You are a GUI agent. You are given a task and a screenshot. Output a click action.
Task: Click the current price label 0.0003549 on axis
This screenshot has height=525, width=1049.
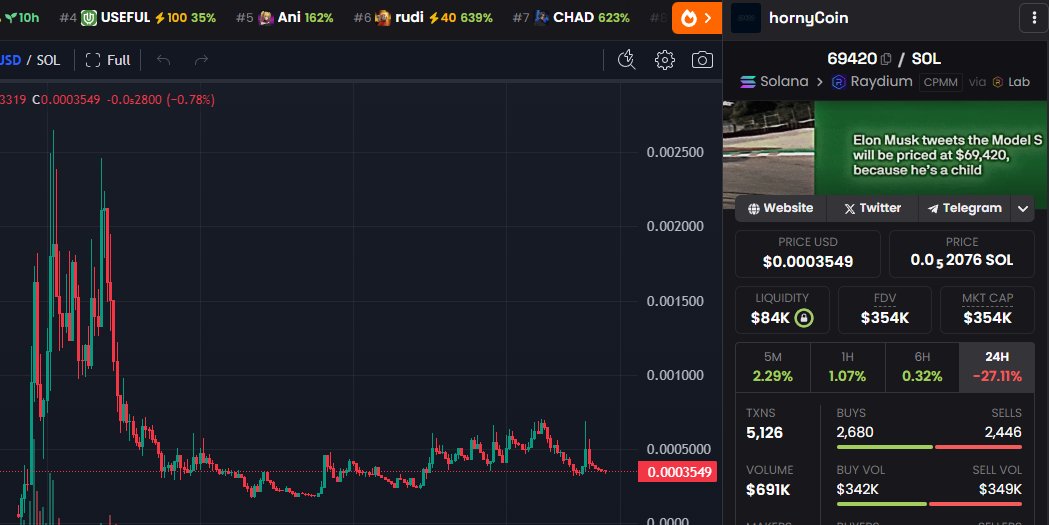tap(678, 472)
